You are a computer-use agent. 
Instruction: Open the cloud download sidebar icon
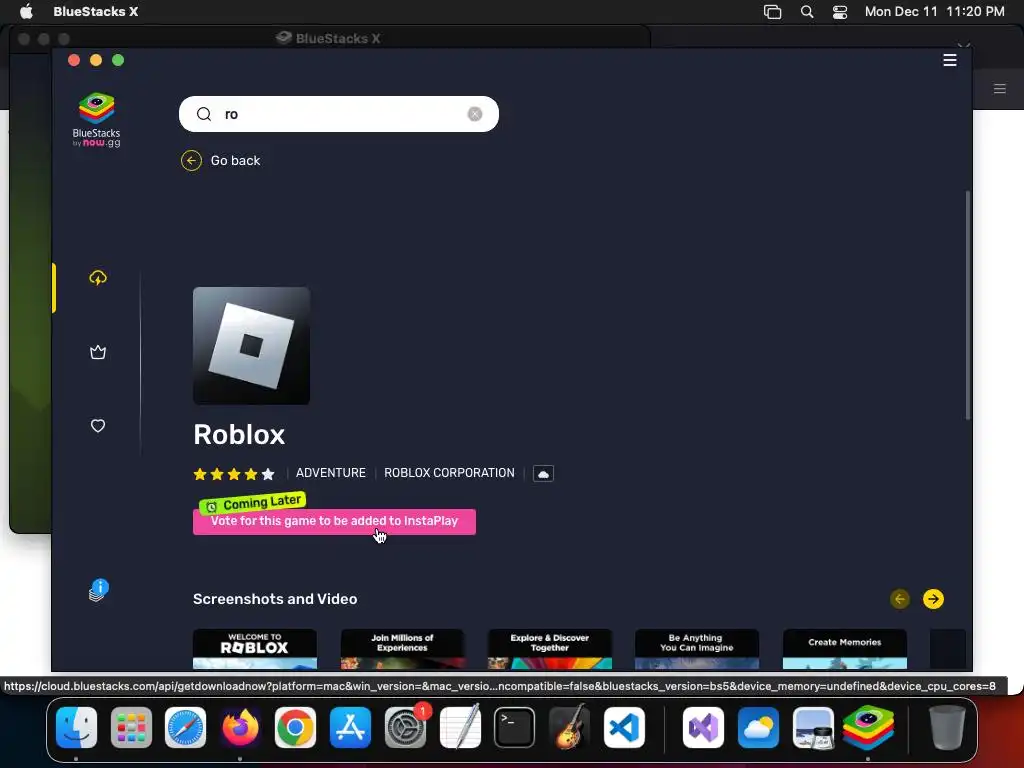click(98, 278)
